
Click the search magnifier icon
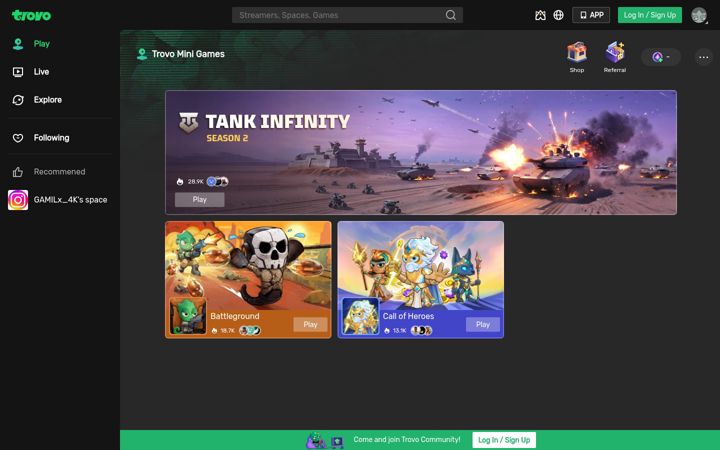click(x=451, y=15)
